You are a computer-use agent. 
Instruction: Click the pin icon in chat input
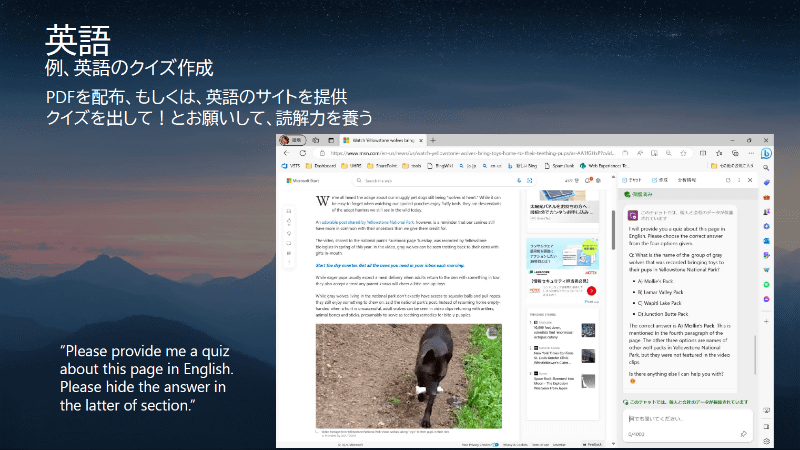(743, 434)
